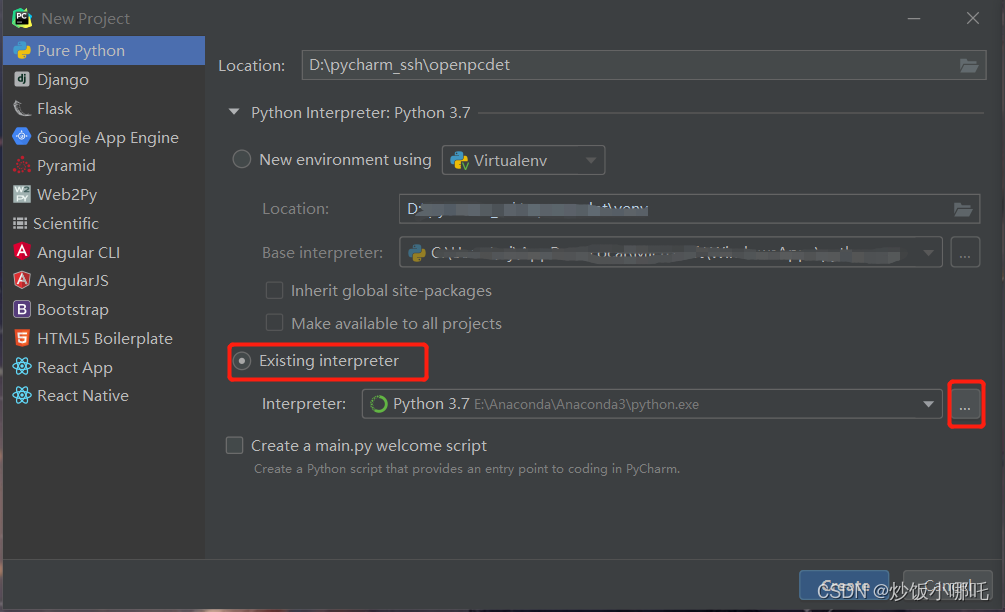Viewport: 1005px width, 612px height.
Task: Click the virtualenv Location path field
Action: tap(689, 209)
